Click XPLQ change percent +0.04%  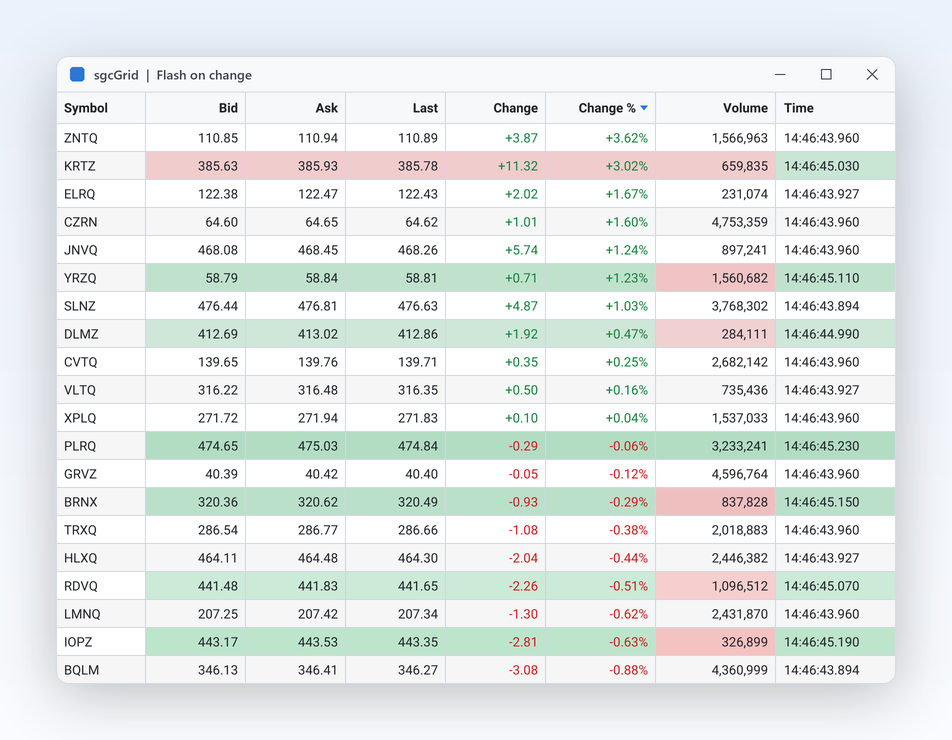[600, 418]
